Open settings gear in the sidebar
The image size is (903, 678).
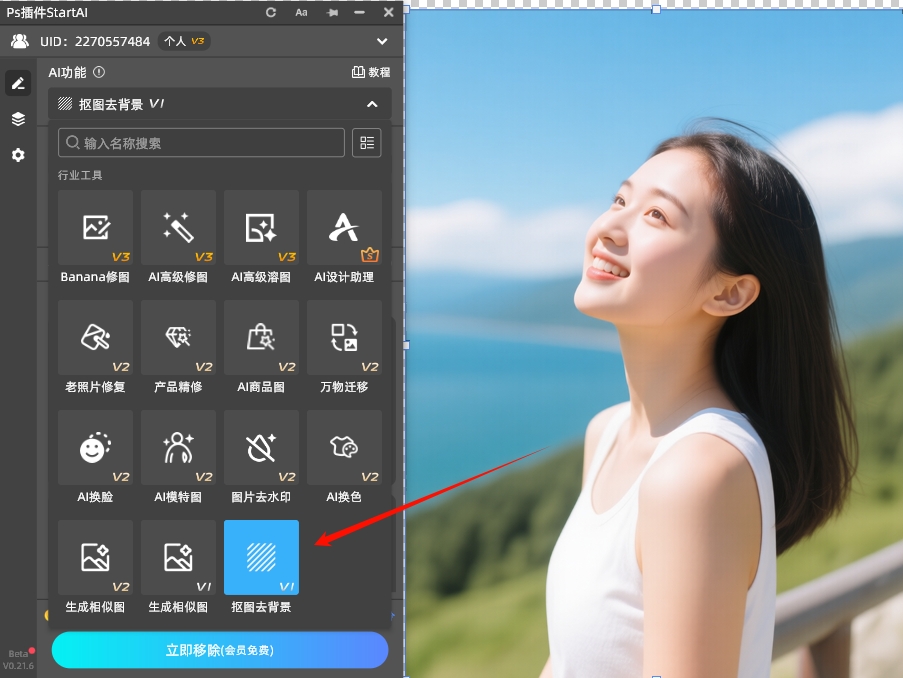tap(18, 155)
